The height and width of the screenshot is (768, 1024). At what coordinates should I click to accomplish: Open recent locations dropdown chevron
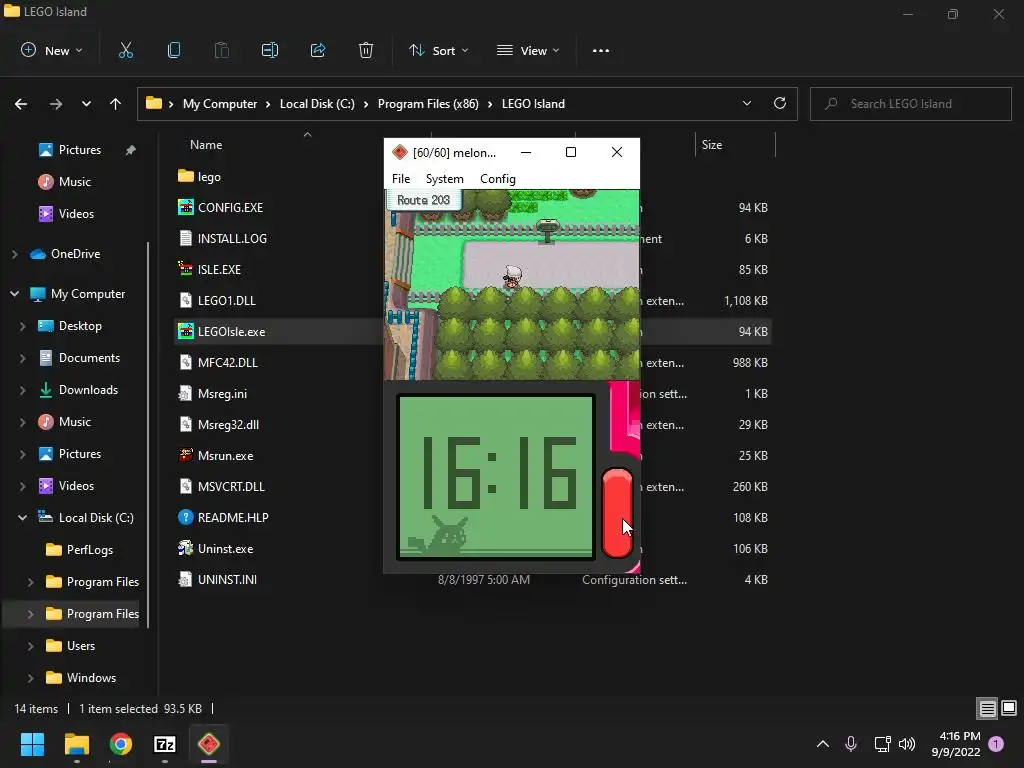click(86, 104)
